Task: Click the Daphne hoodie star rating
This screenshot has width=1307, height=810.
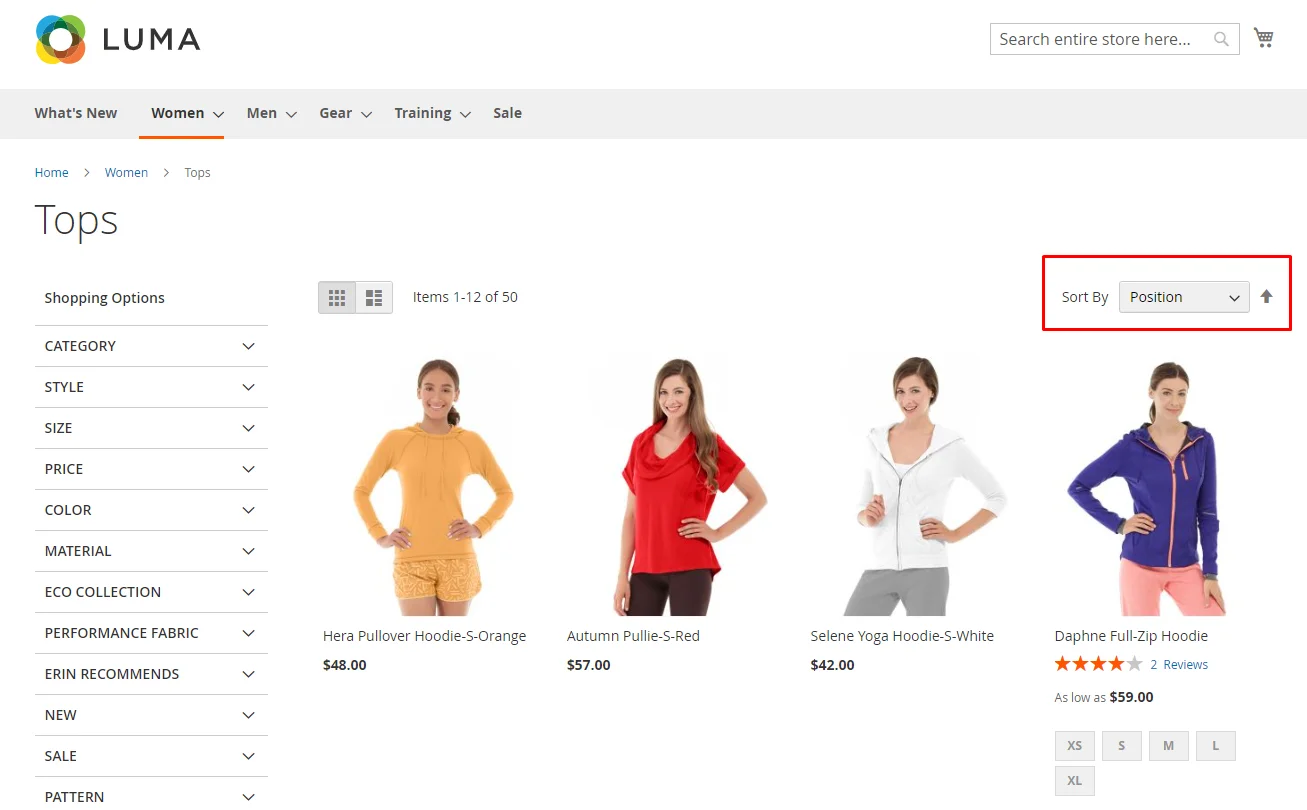Action: point(1097,664)
